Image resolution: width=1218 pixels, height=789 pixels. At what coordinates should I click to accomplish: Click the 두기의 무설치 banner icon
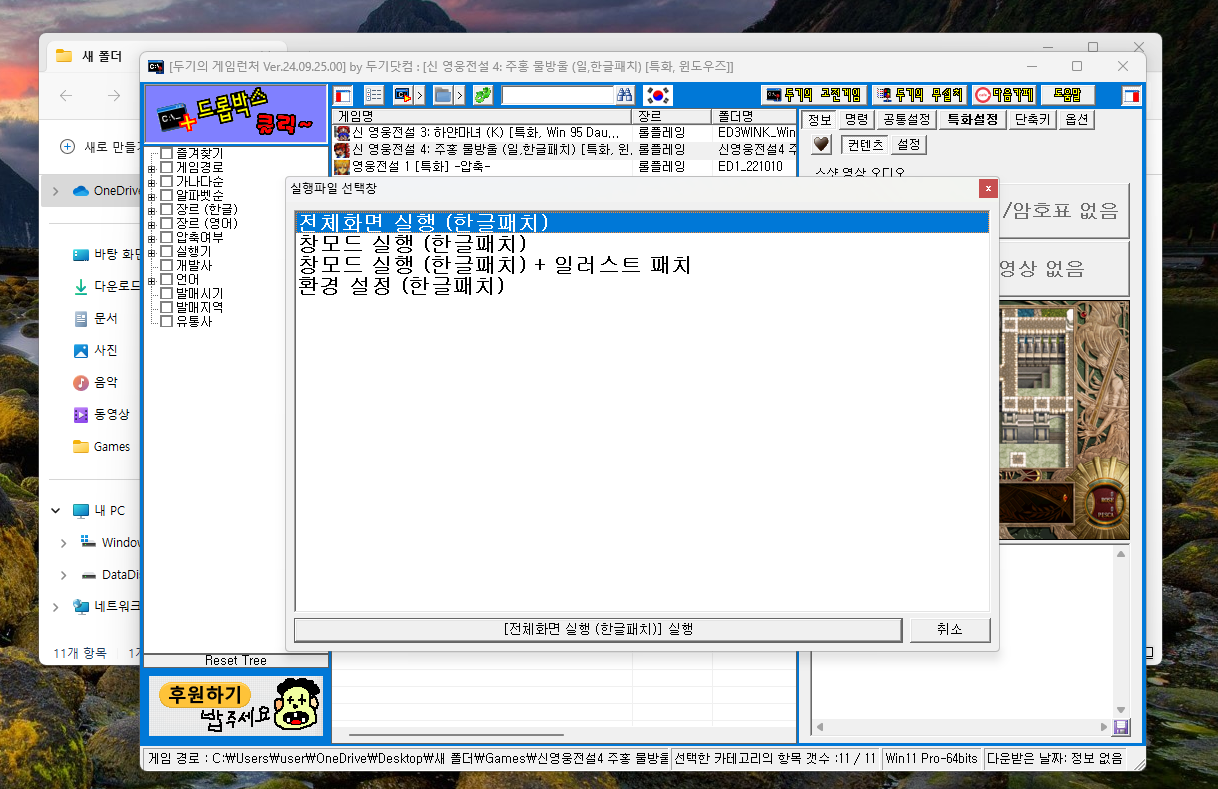[x=919, y=95]
